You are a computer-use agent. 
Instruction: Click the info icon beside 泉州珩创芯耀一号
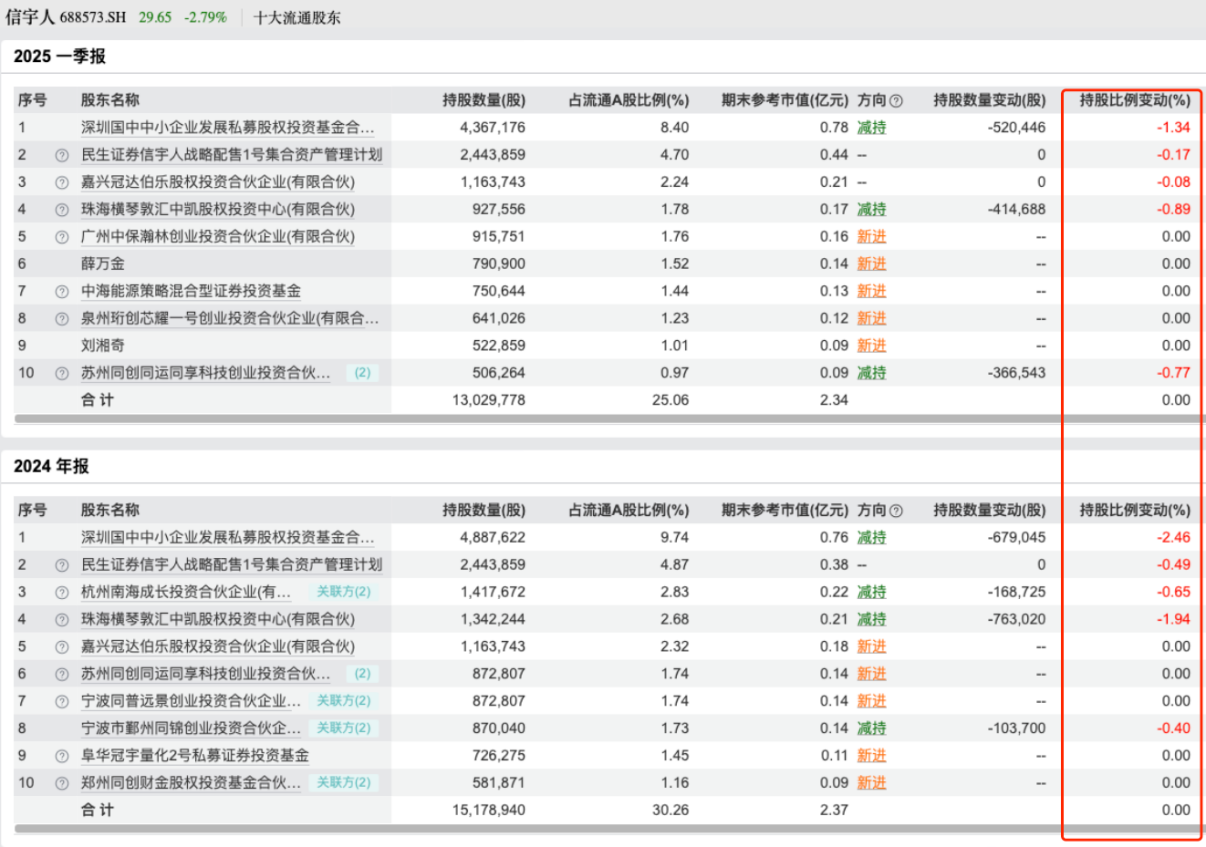62,319
